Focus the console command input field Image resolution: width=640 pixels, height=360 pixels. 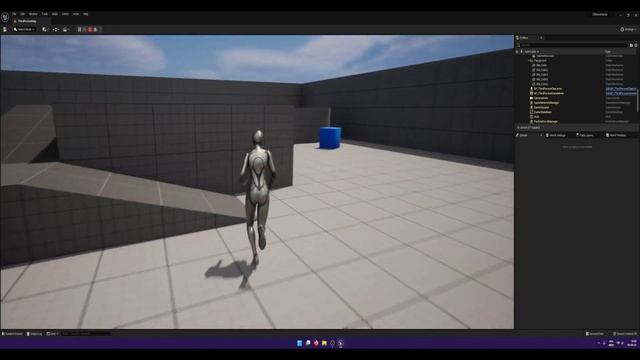[85, 334]
